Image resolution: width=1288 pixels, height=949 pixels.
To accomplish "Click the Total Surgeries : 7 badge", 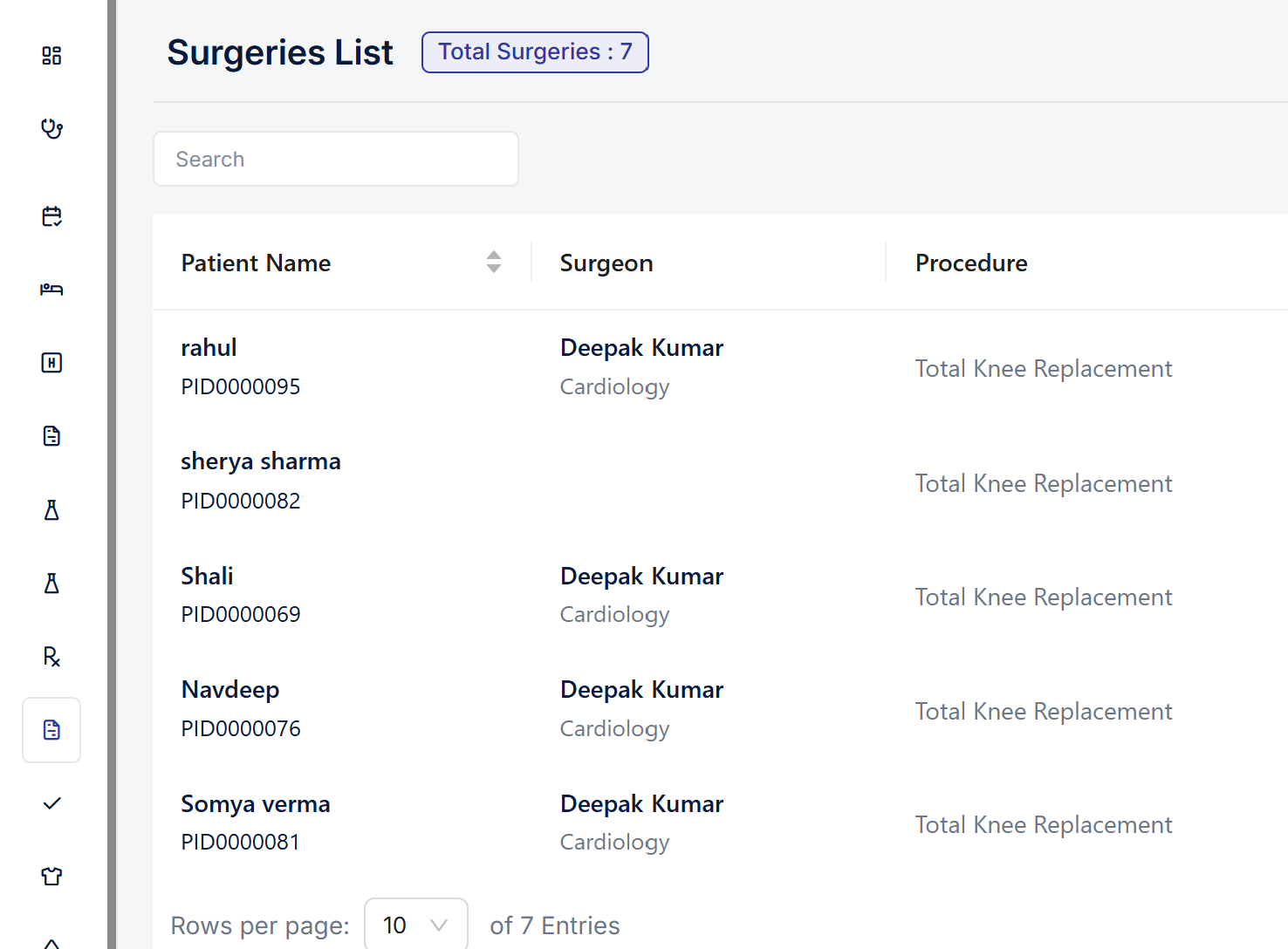I will [535, 52].
